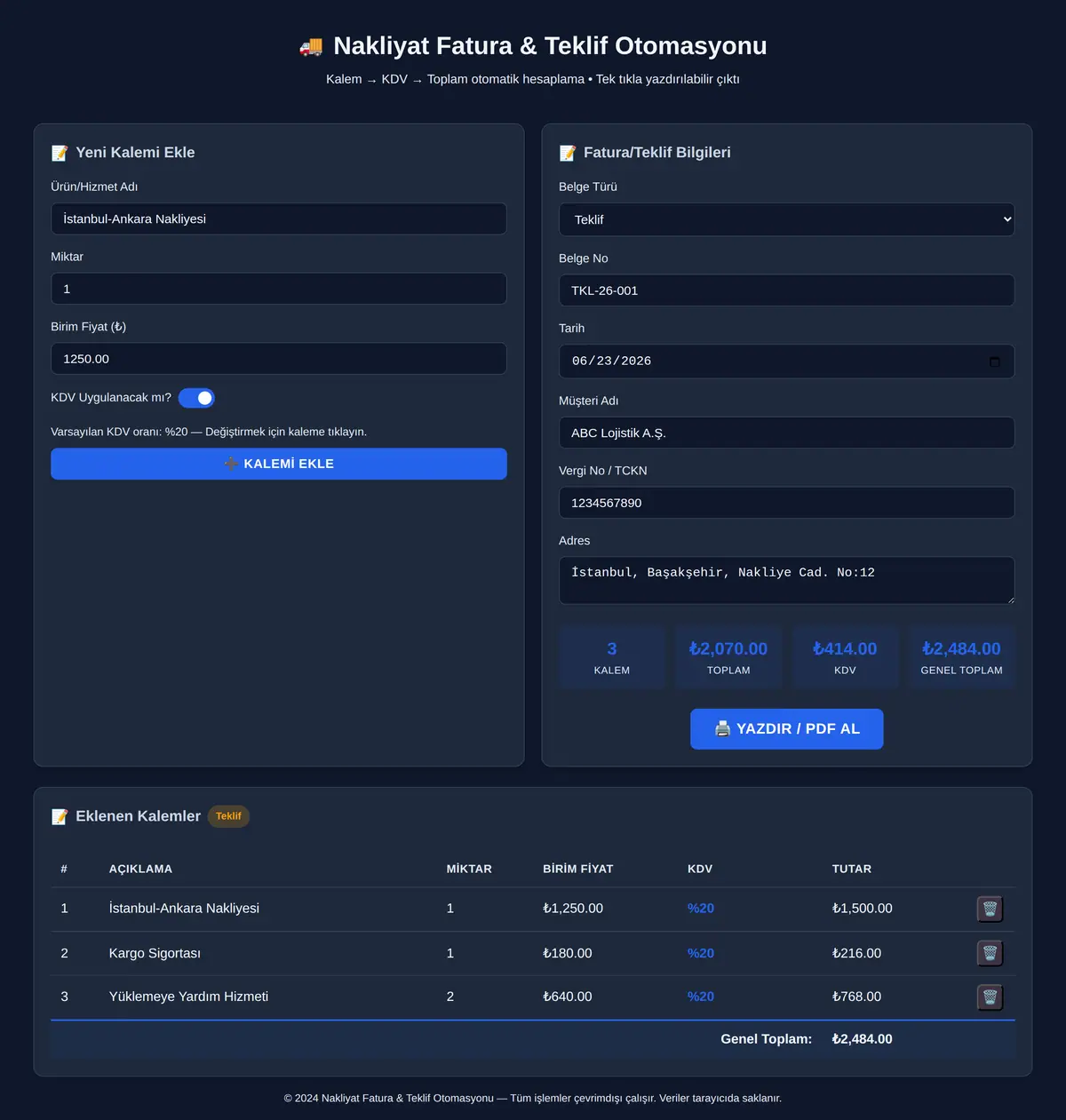
Task: Open the calendar picker in Tarih field
Action: point(994,361)
